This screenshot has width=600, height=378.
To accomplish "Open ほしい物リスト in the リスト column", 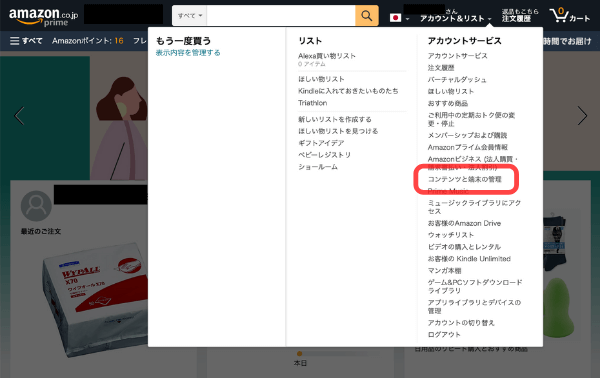I will 321,79.
